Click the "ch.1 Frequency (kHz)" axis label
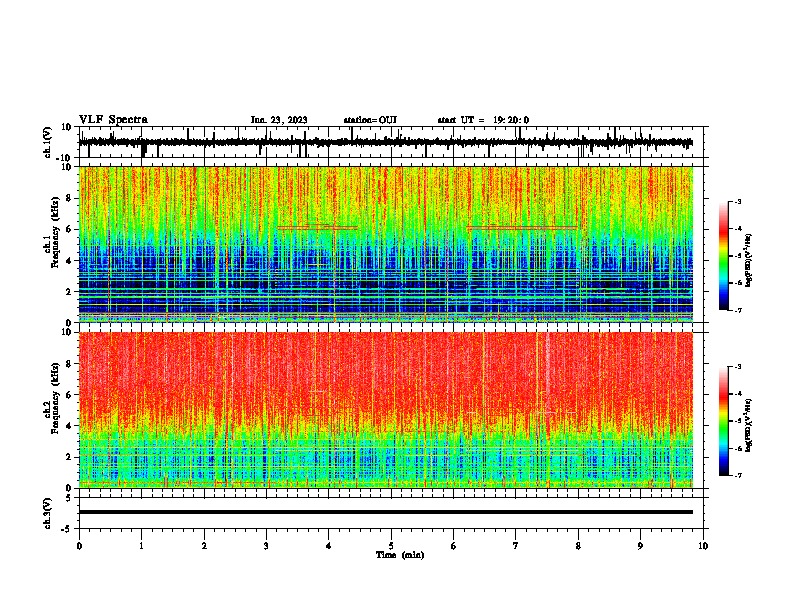The width and height of the screenshot is (792, 612). point(54,232)
